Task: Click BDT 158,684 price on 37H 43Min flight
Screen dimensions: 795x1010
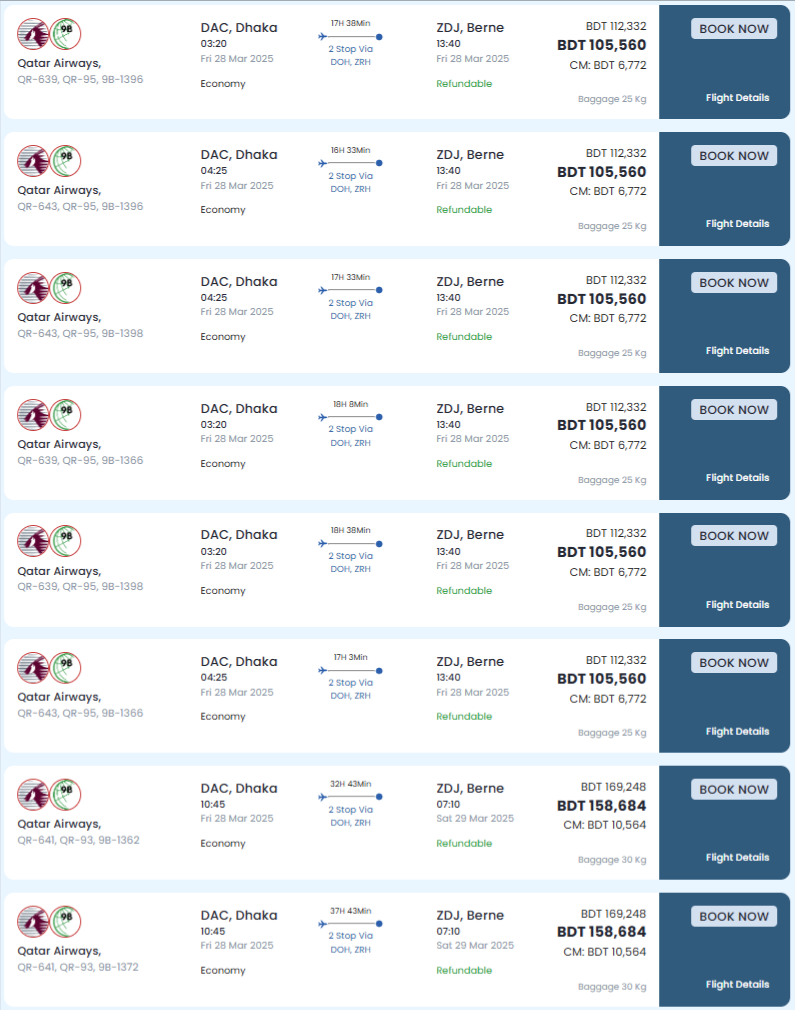Action: (601, 932)
